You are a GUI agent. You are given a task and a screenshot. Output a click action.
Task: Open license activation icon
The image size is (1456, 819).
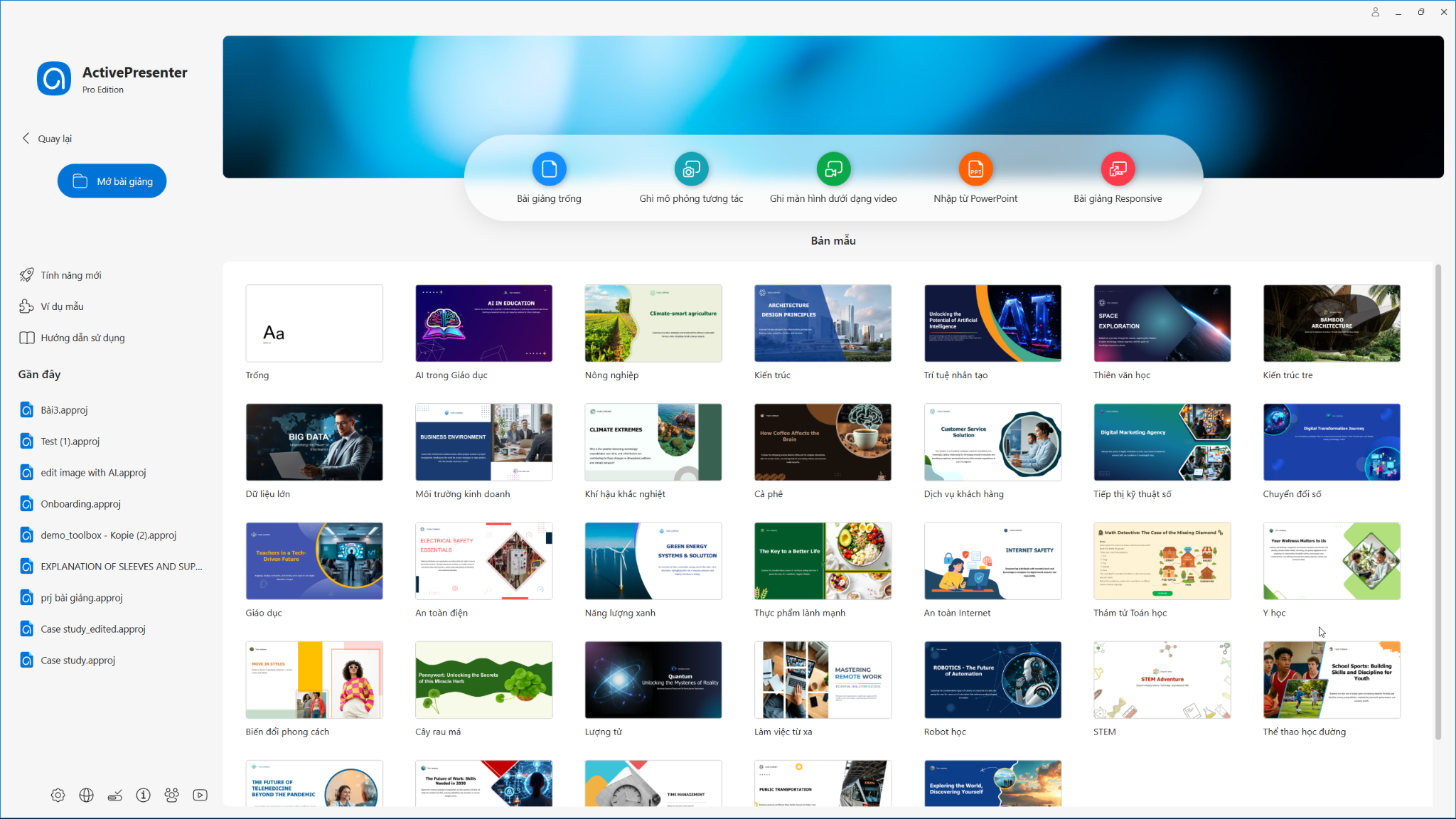coord(114,795)
